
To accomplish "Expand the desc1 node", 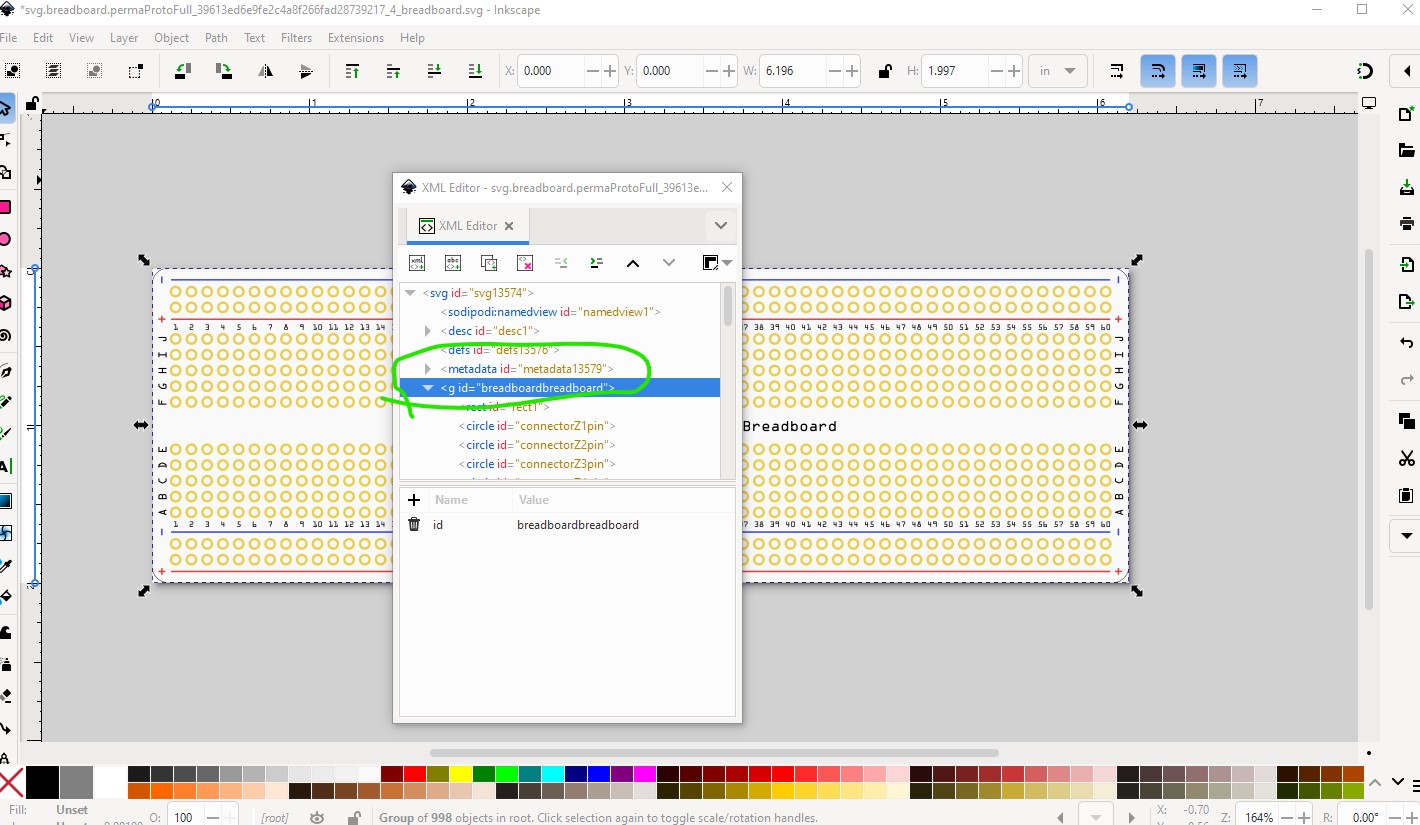I will point(428,331).
